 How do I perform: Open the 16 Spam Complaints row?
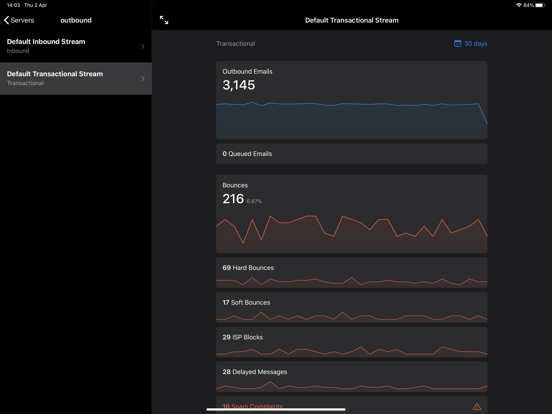pos(352,405)
